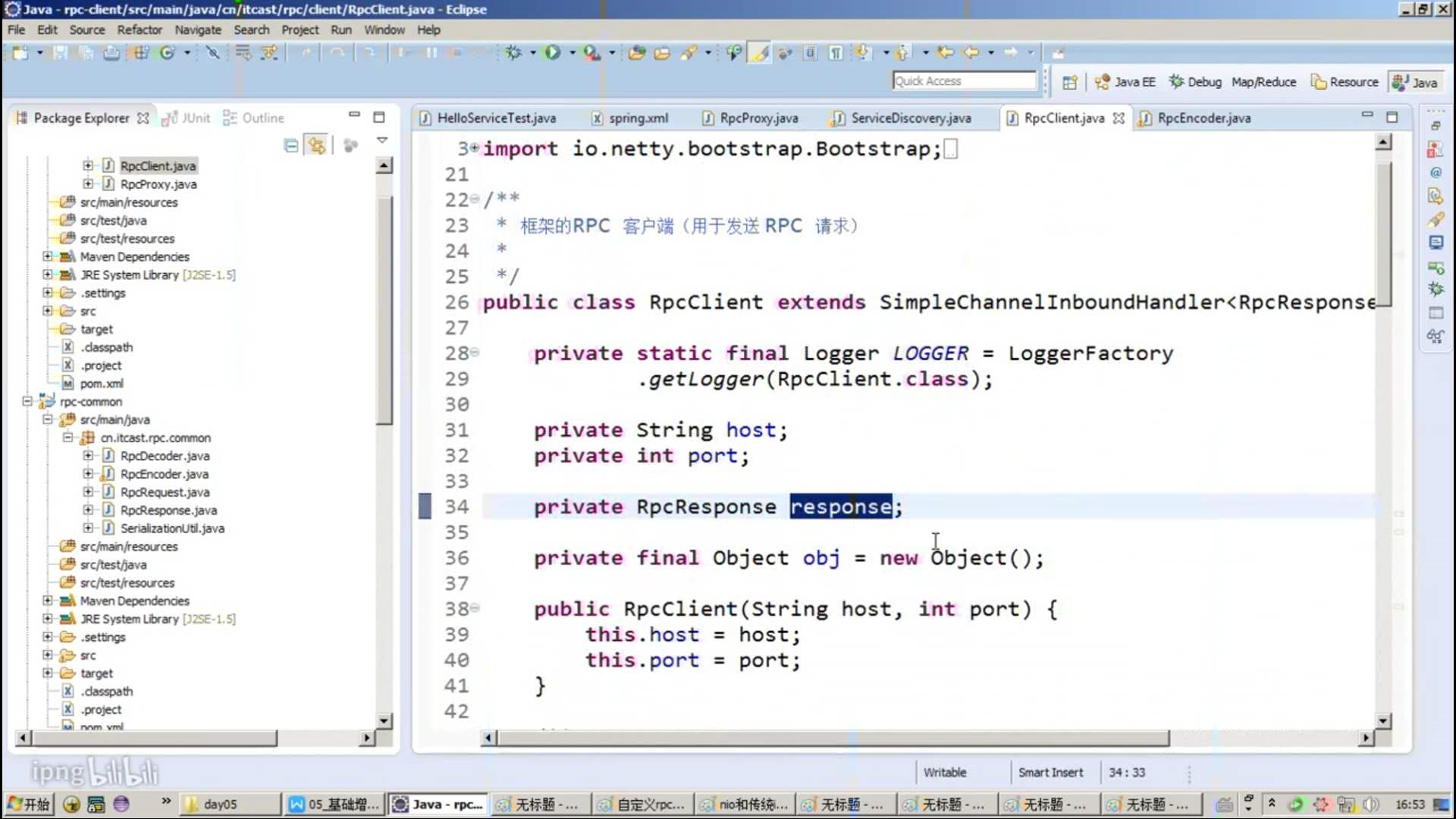Image resolution: width=1456 pixels, height=819 pixels.
Task: Toggle Show Whitespace Characters pilcrow icon
Action: click(836, 53)
